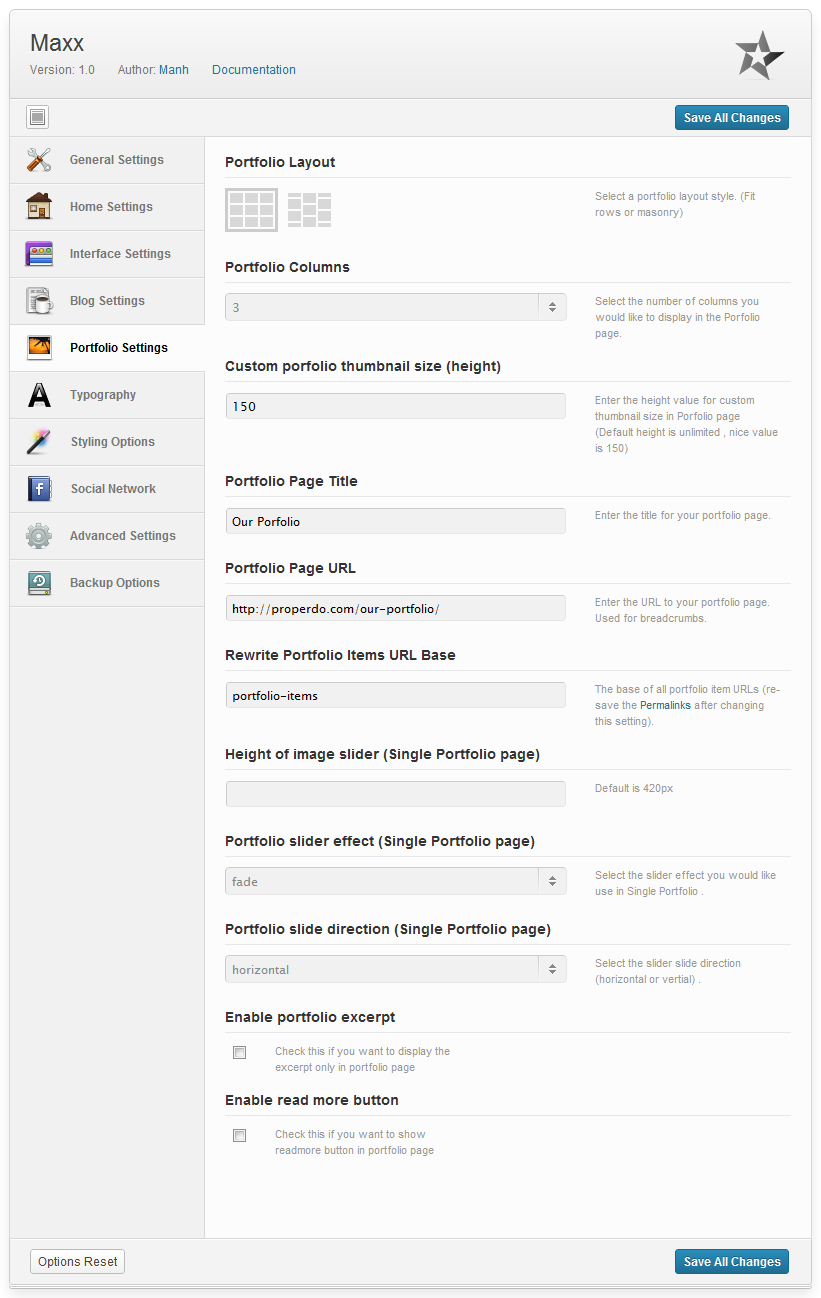Choose the fit rows grid layout
821x1298 pixels.
252,210
